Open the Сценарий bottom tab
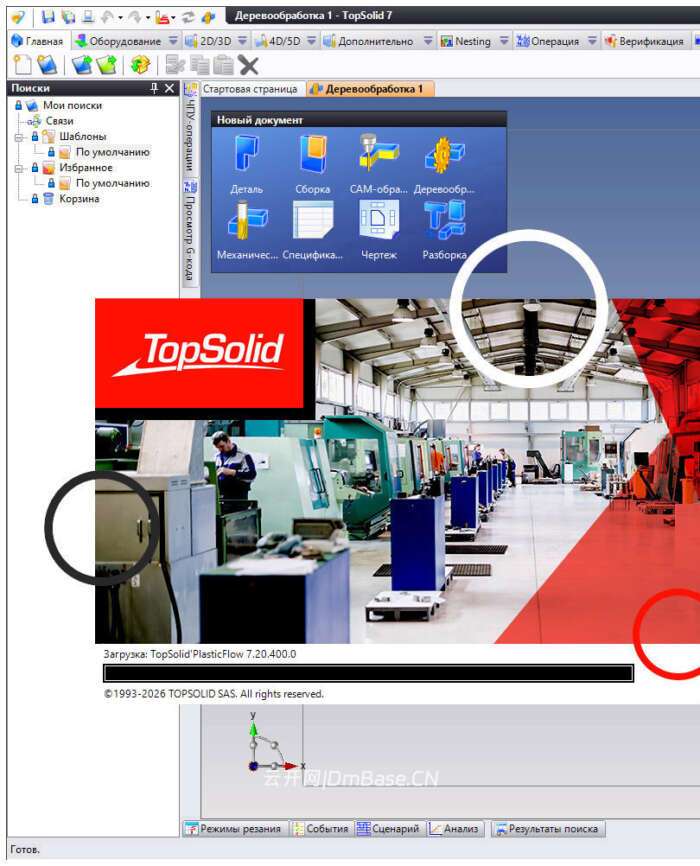700x866 pixels. tap(388, 828)
